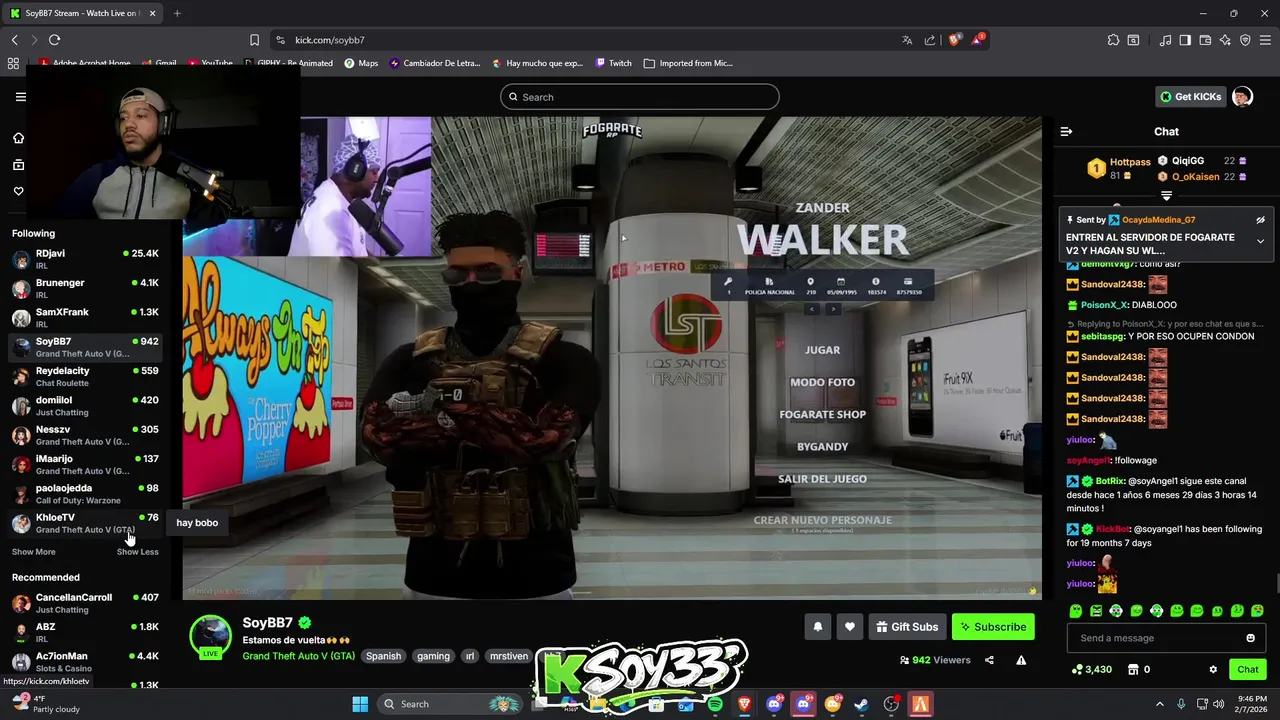This screenshot has width=1280, height=720.
Task: Select MODO FOTO in the game menu
Action: pos(822,382)
